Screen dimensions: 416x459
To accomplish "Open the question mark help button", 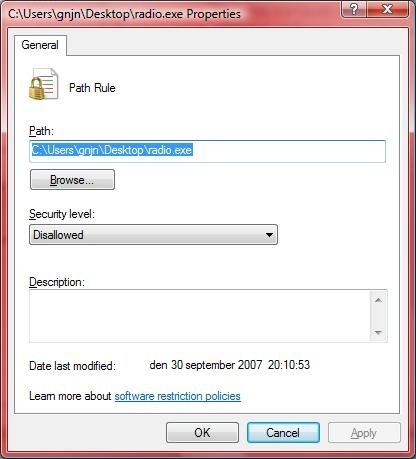I will tap(354, 9).
